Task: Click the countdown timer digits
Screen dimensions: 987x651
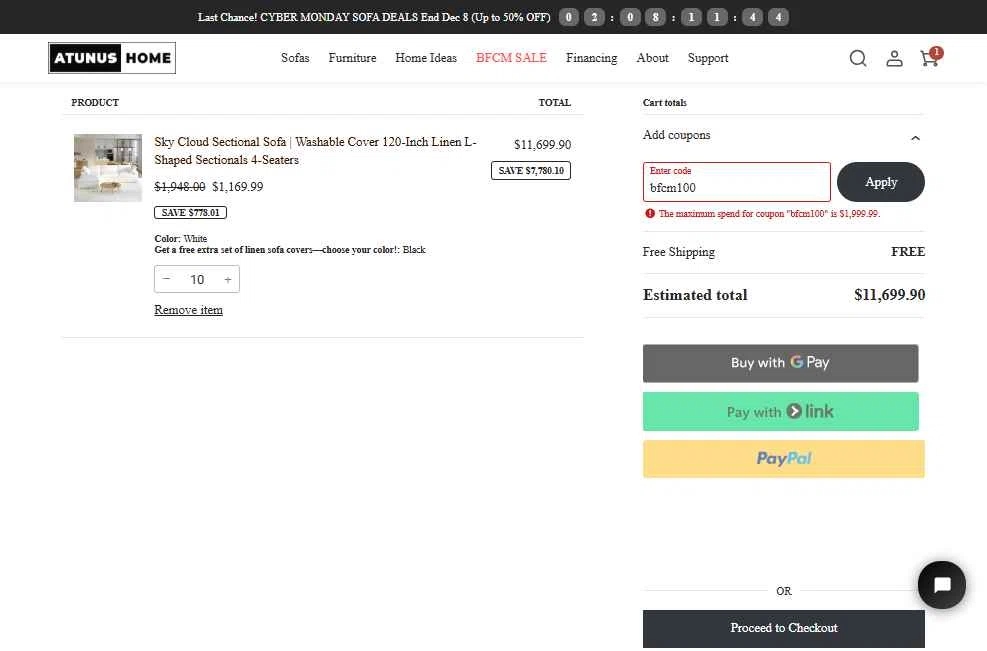Action: pyautogui.click(x=674, y=17)
